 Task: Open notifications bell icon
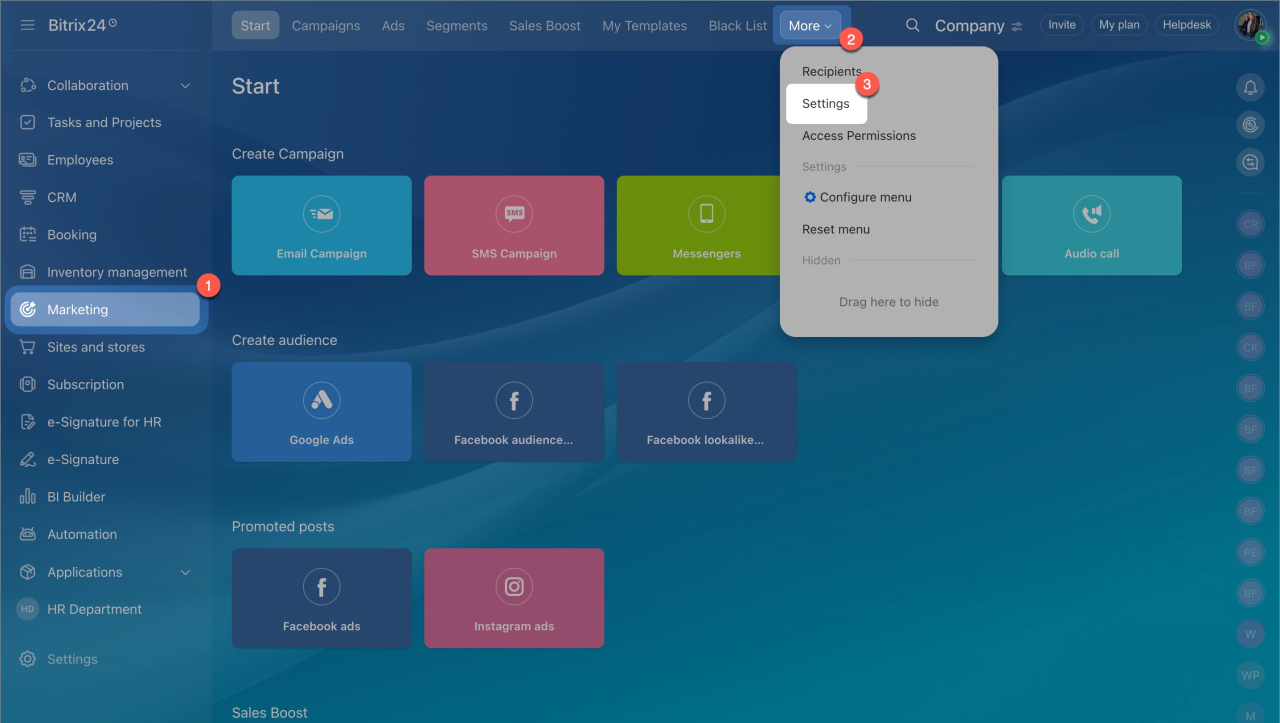(1250, 87)
